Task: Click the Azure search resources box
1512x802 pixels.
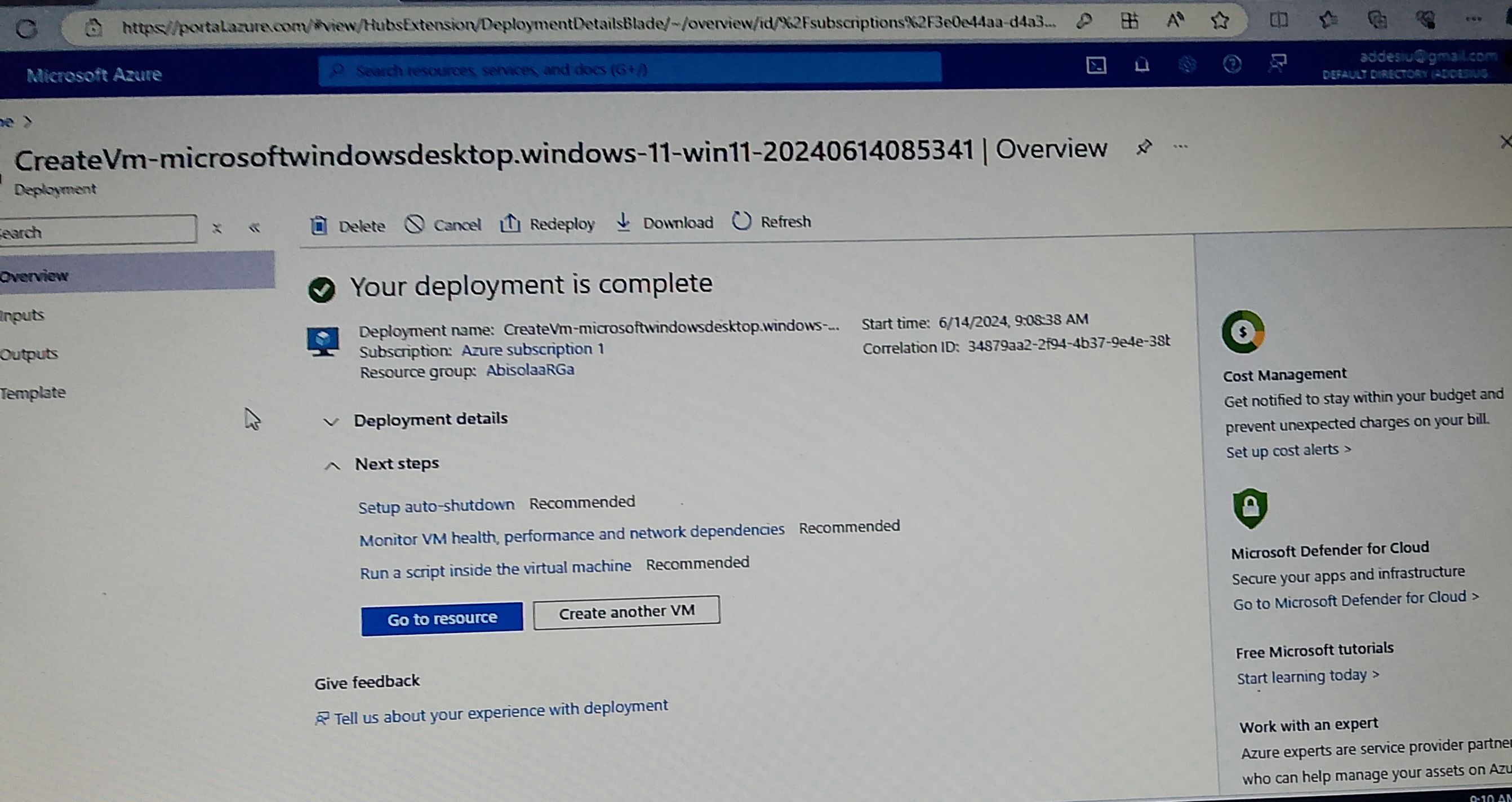Action: pyautogui.click(x=629, y=70)
